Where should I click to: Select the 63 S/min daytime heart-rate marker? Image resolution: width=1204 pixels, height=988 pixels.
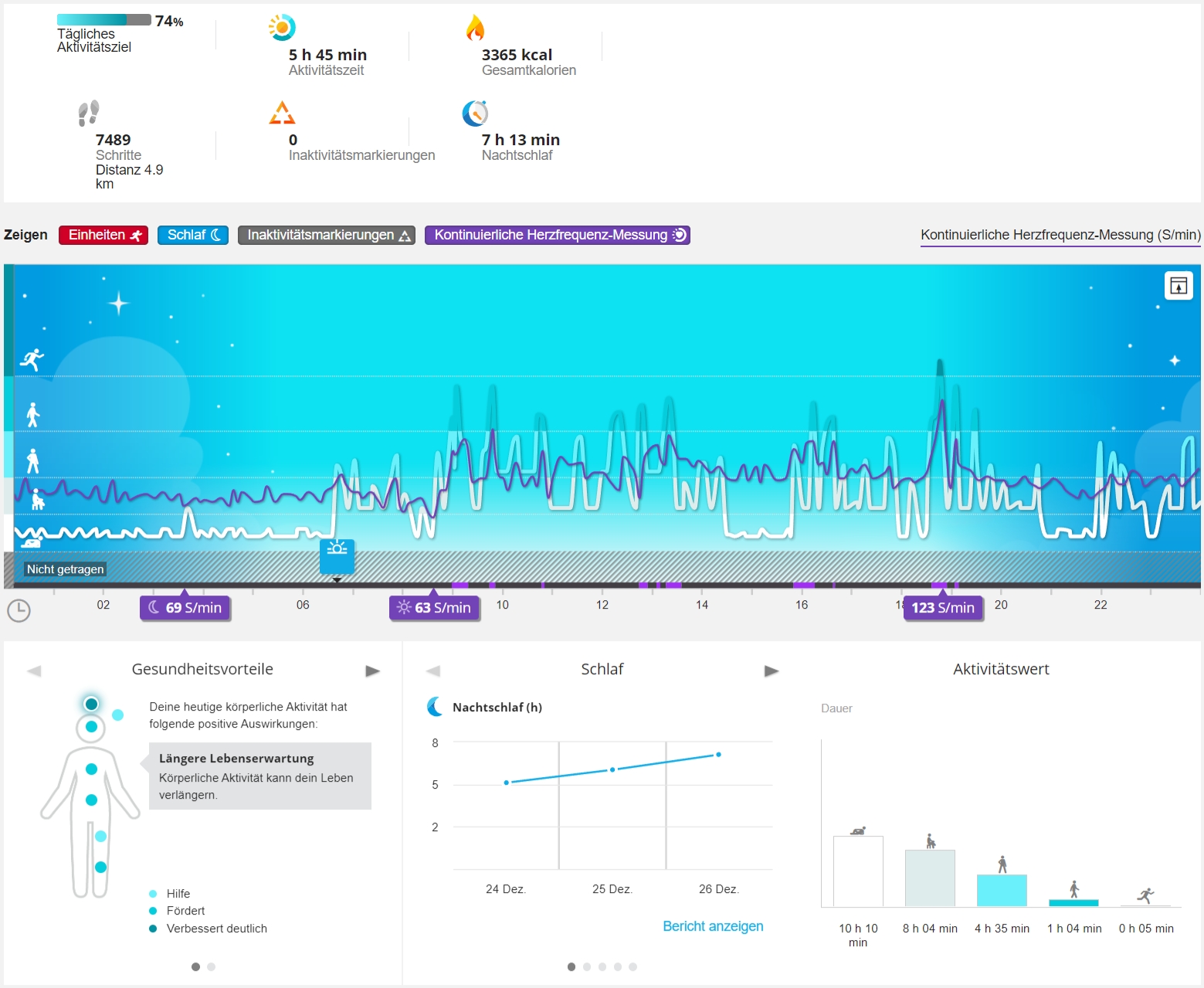point(434,608)
